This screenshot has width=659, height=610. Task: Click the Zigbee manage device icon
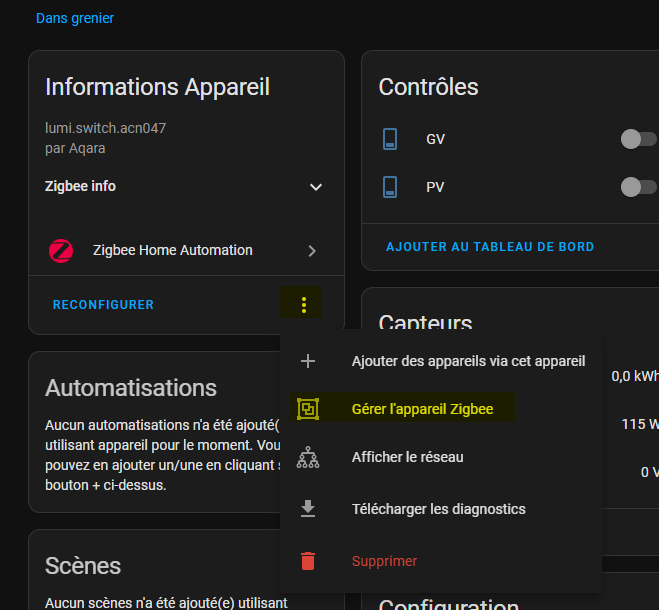pos(308,408)
